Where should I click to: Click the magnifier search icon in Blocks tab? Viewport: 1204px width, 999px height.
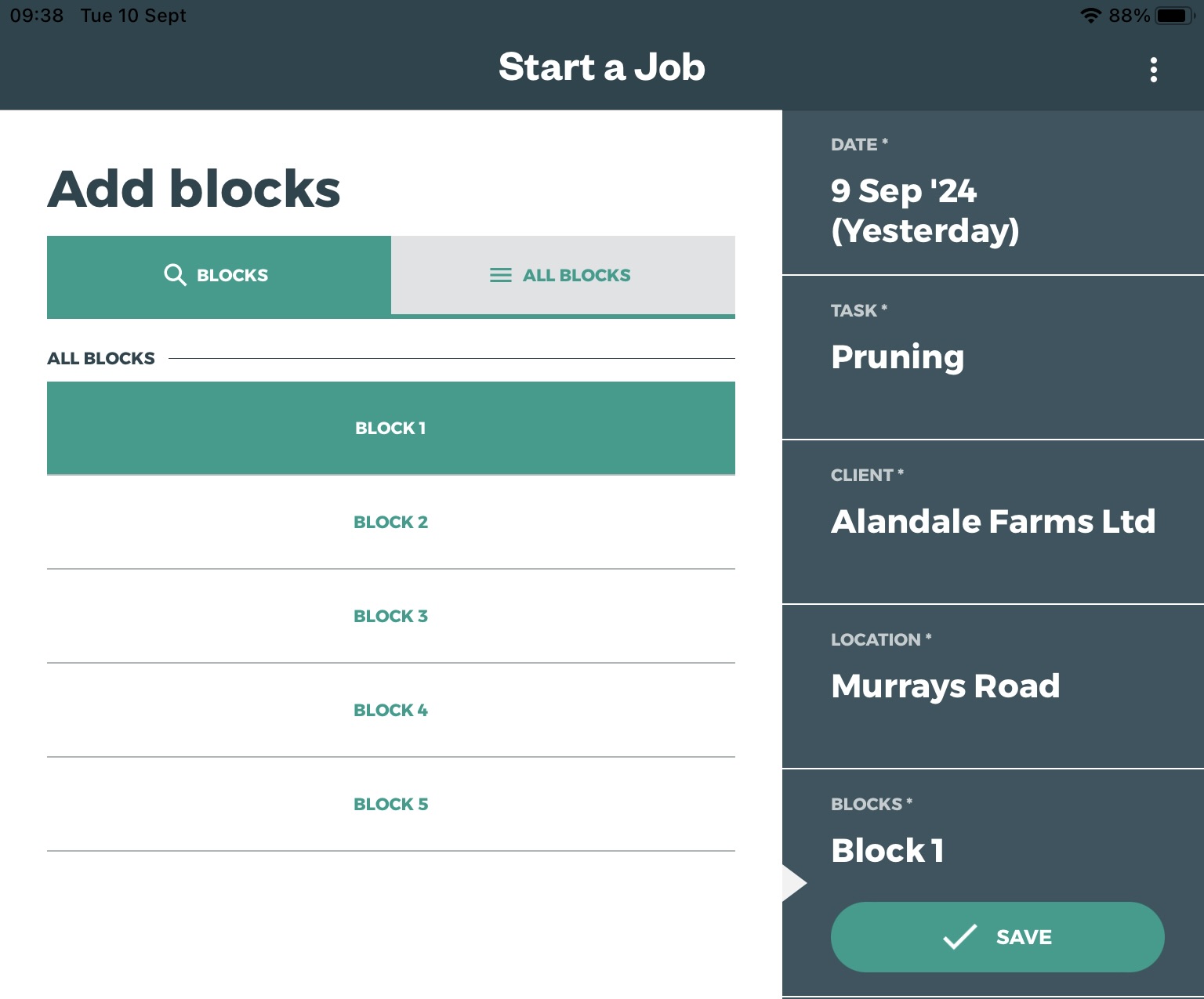[x=175, y=275]
